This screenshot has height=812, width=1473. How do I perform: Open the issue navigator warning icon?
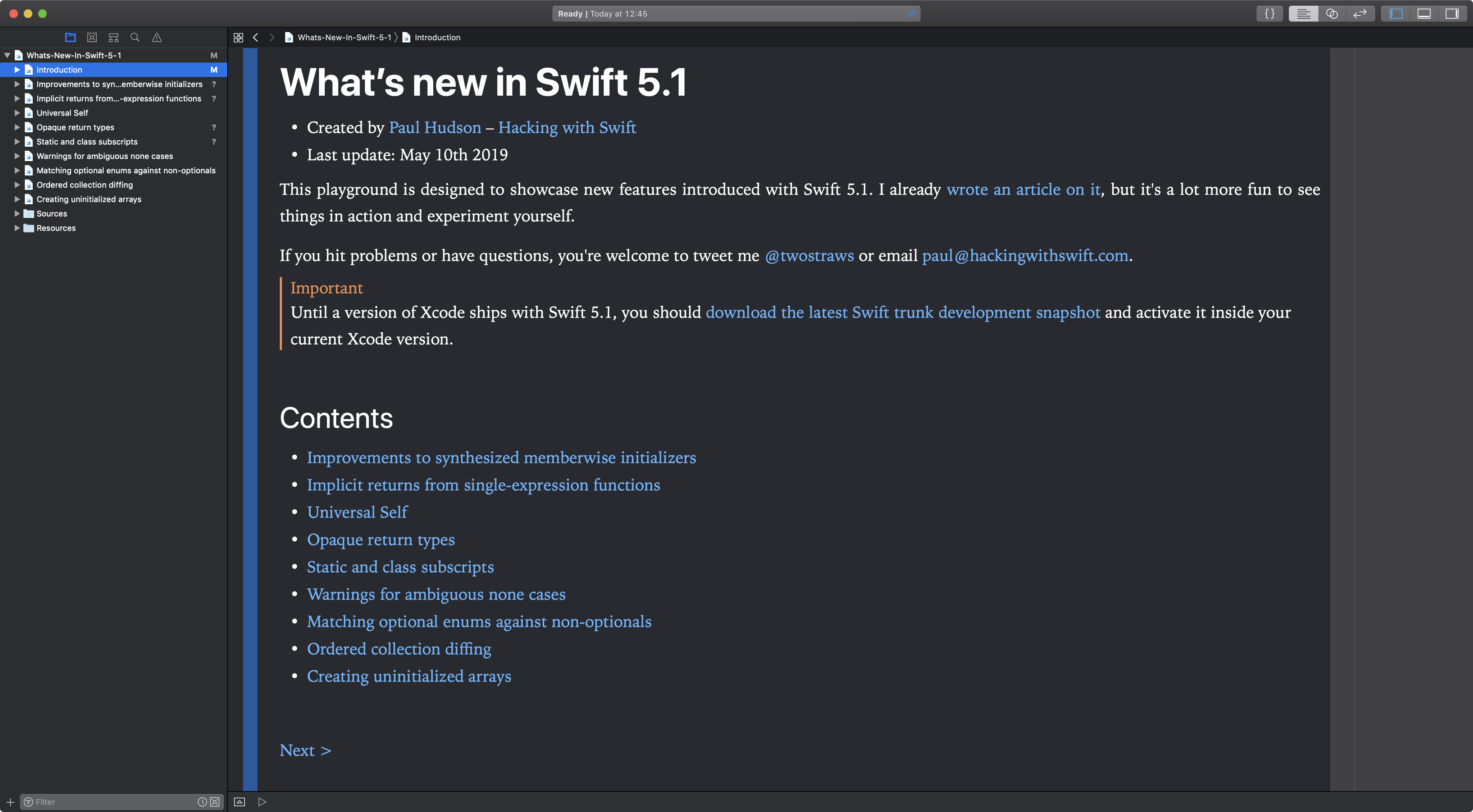[157, 37]
